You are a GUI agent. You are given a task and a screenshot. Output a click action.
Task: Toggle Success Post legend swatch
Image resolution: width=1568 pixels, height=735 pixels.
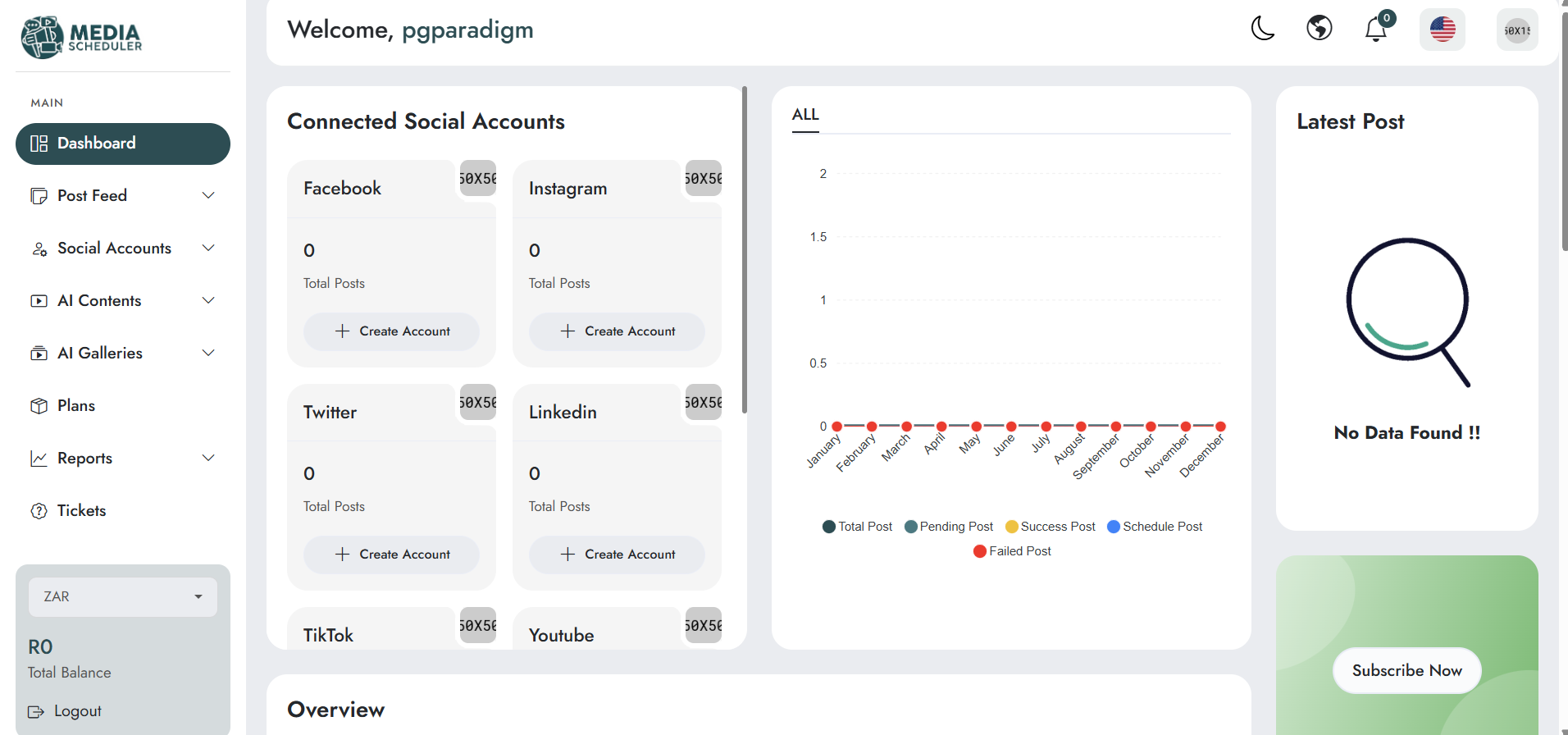coord(1012,527)
